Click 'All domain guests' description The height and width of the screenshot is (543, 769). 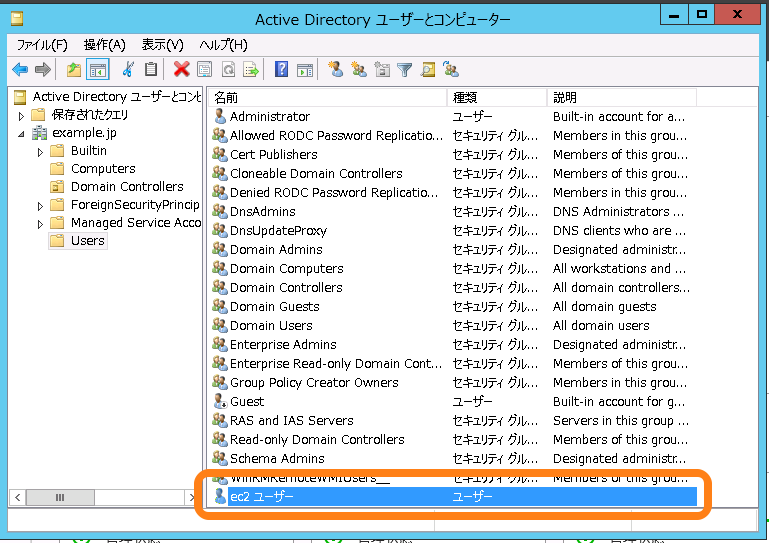click(x=605, y=307)
